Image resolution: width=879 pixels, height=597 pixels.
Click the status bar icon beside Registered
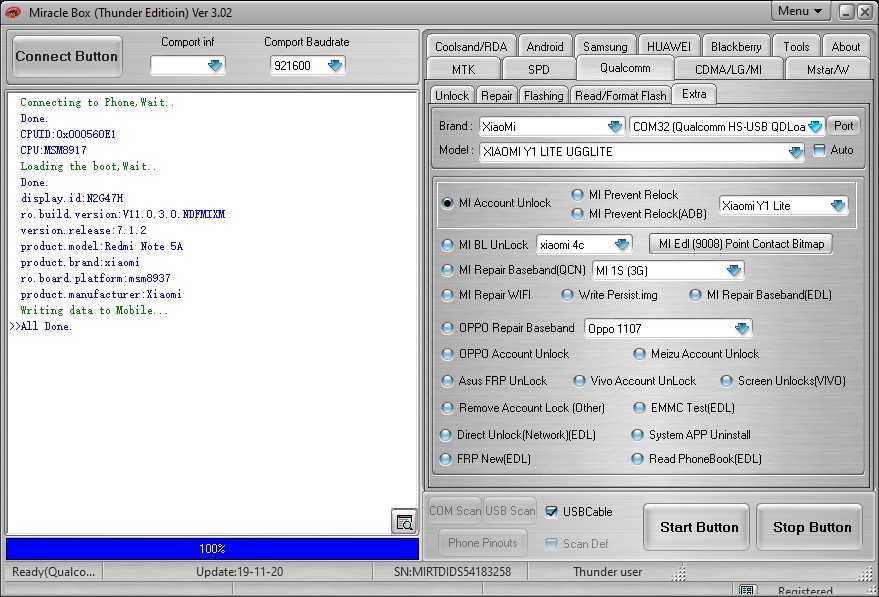point(747,590)
